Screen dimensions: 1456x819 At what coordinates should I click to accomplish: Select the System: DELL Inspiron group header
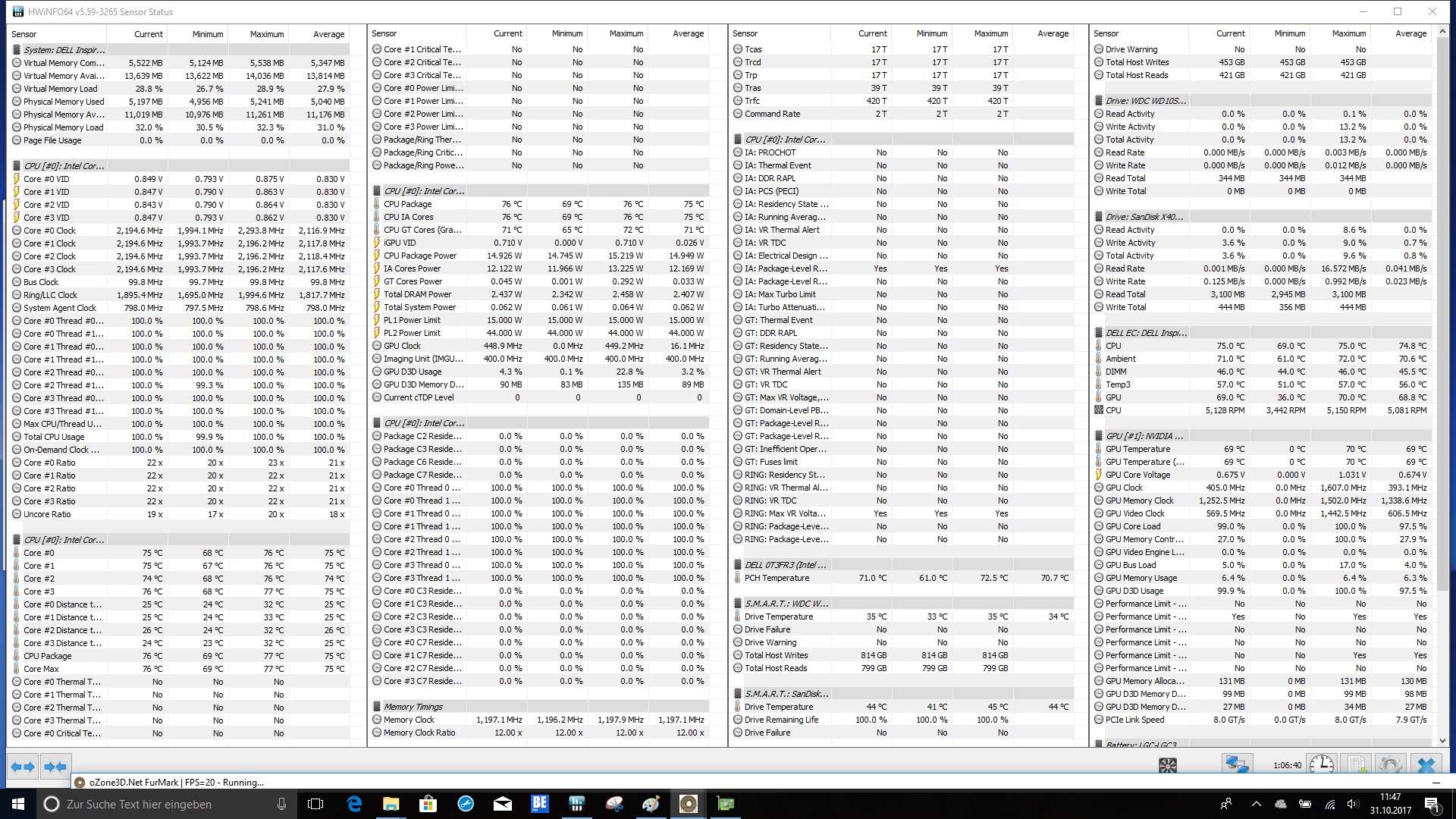pos(64,50)
